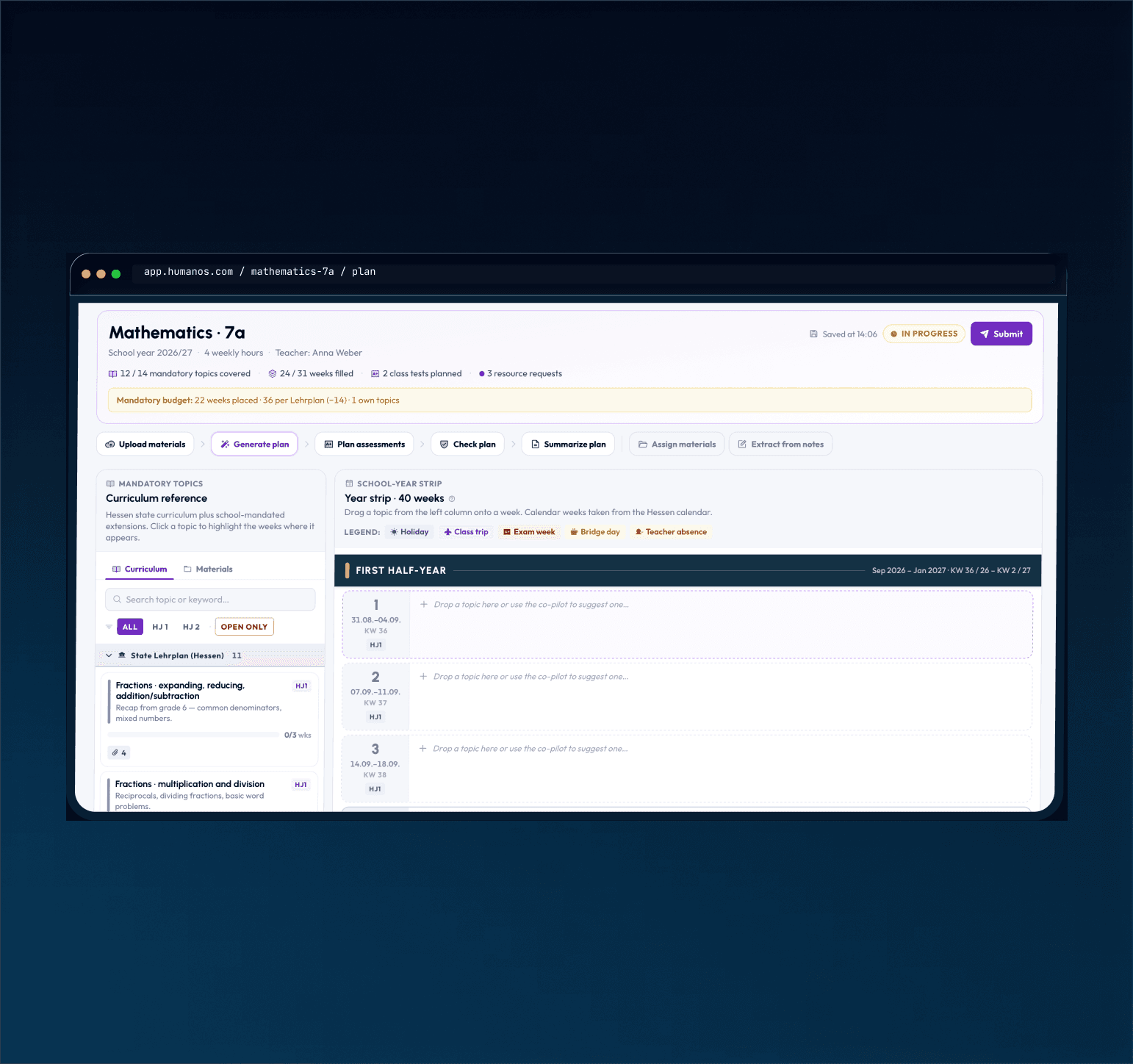Screen dimensions: 1133x1064
Task: Switch to the Materials tab
Action: click(208, 569)
